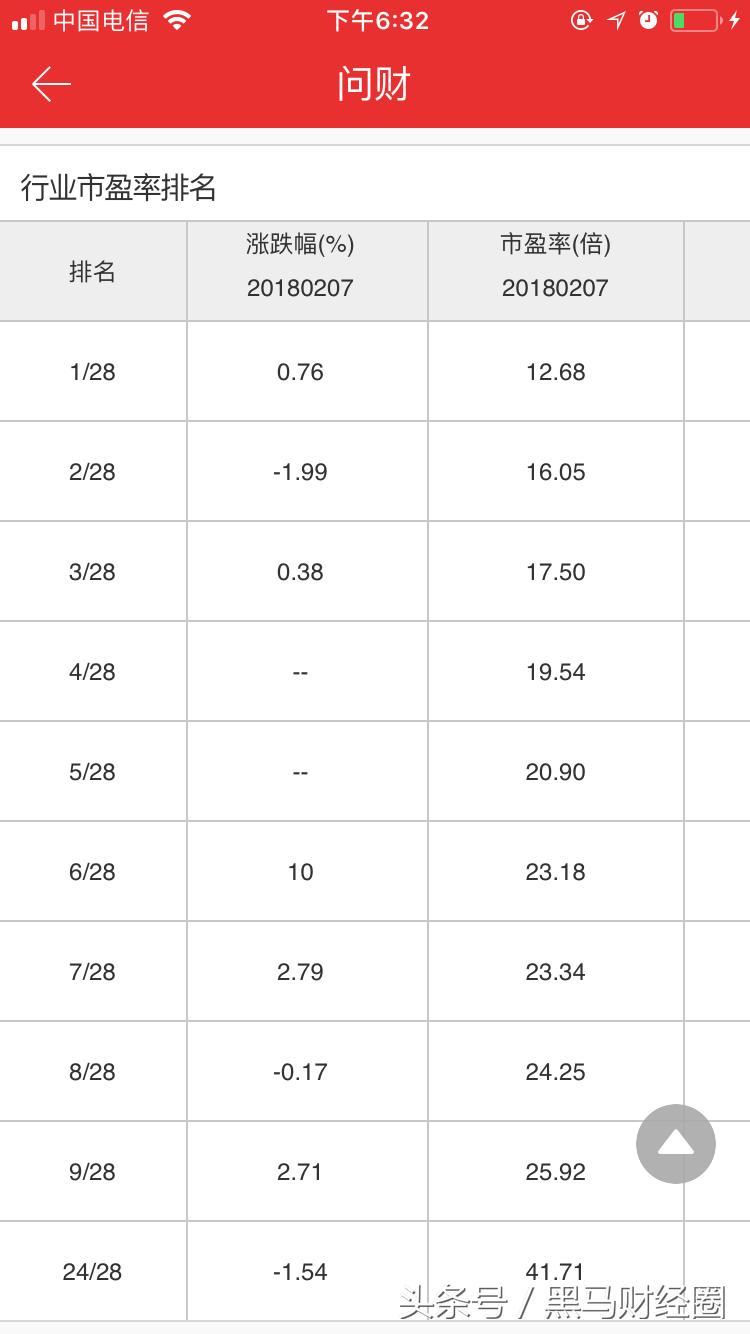Tap the rotation lock status icon
This screenshot has height=1334, width=750.
click(581, 20)
